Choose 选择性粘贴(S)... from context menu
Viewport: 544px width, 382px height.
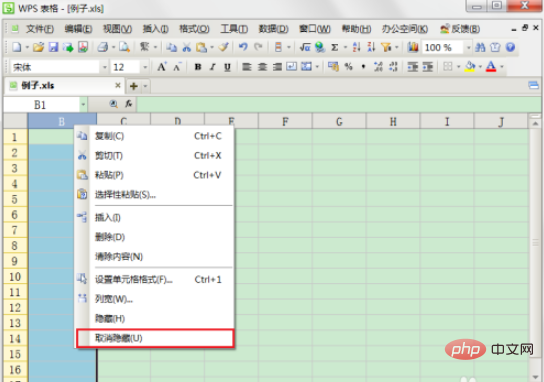coord(155,194)
